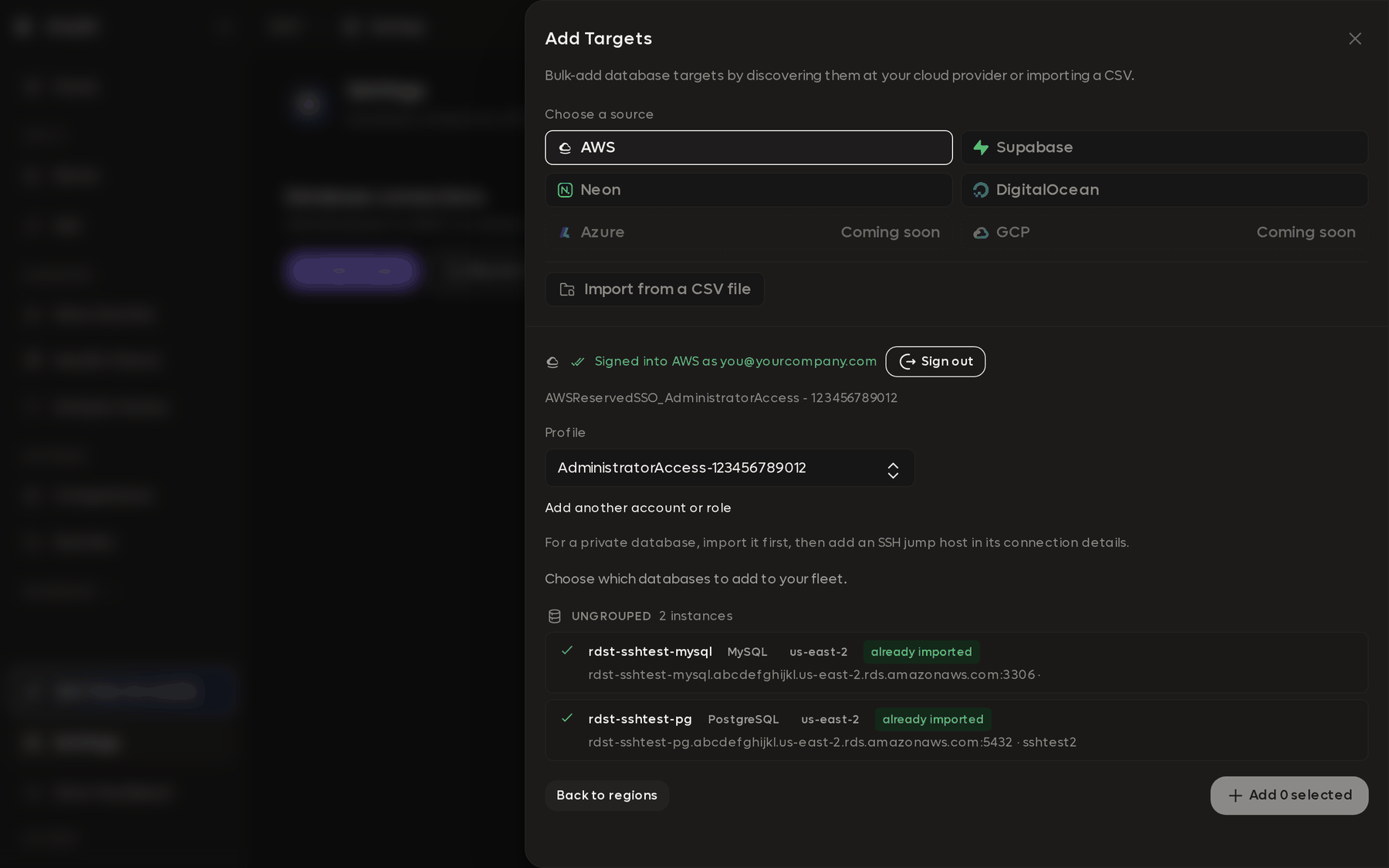
Task: Click the Choose which databases to add text
Action: [696, 579]
